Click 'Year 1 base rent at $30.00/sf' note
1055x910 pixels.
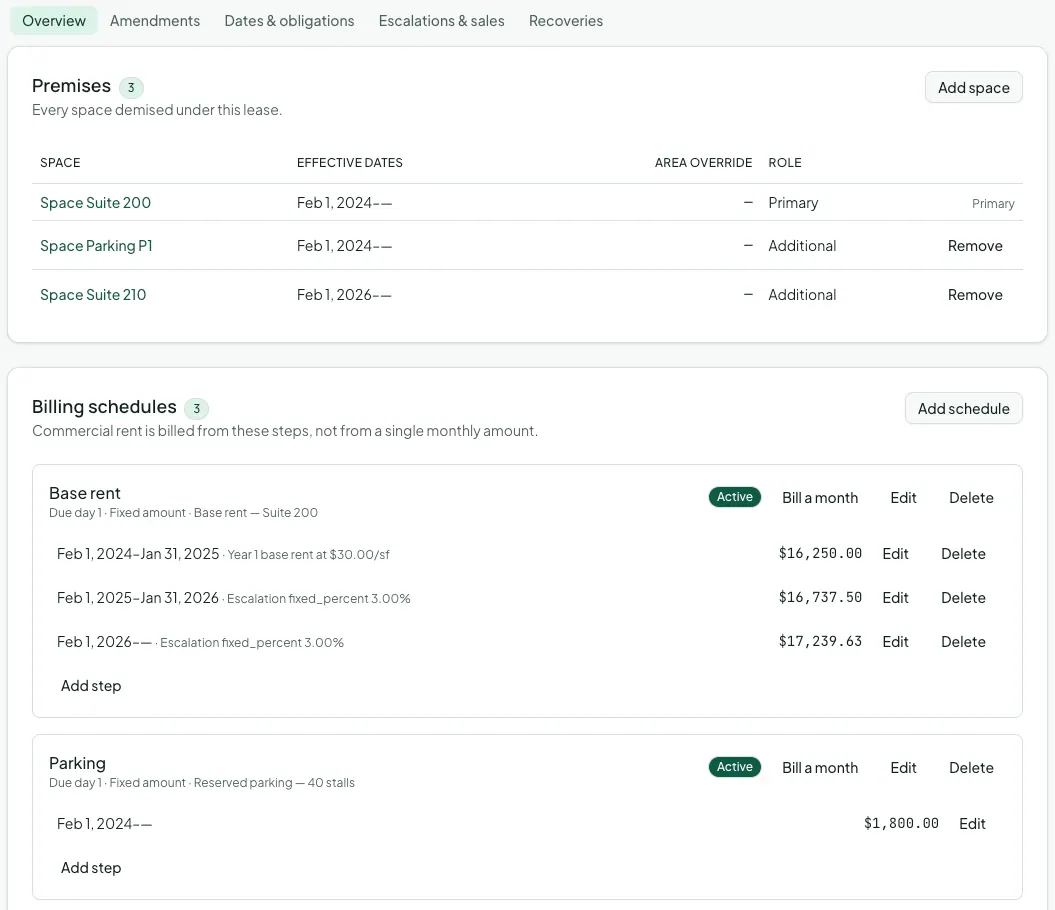coord(308,555)
